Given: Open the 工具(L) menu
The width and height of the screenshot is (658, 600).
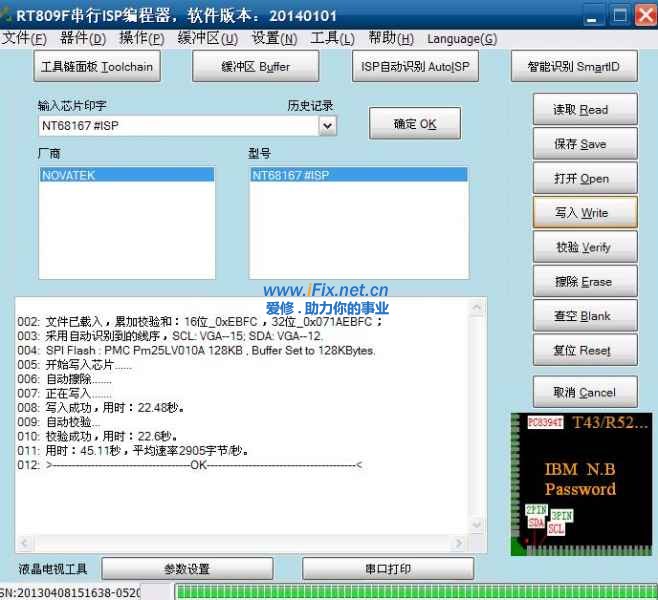Looking at the screenshot, I should click(x=332, y=39).
